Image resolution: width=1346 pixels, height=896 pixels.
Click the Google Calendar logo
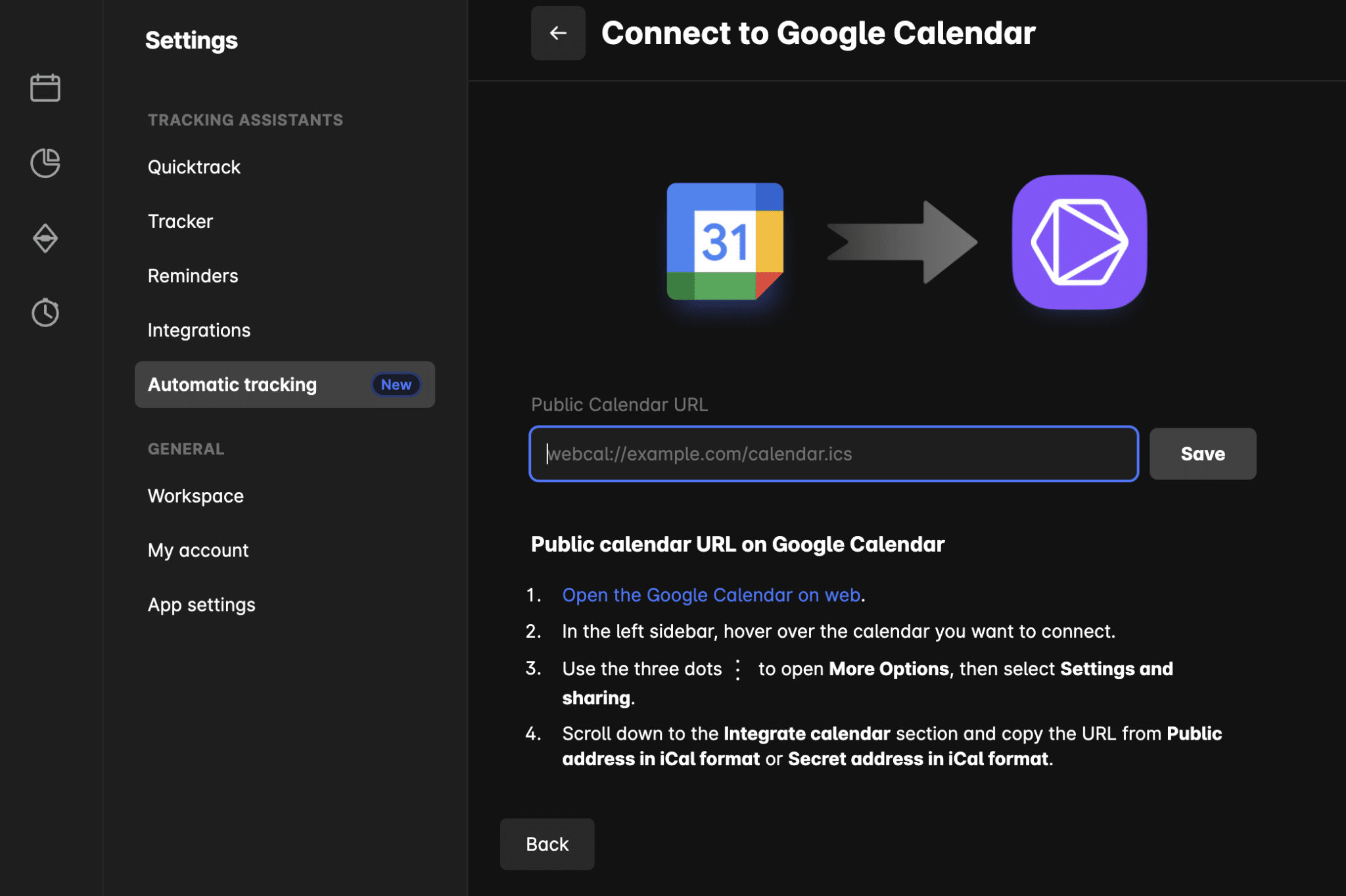725,241
